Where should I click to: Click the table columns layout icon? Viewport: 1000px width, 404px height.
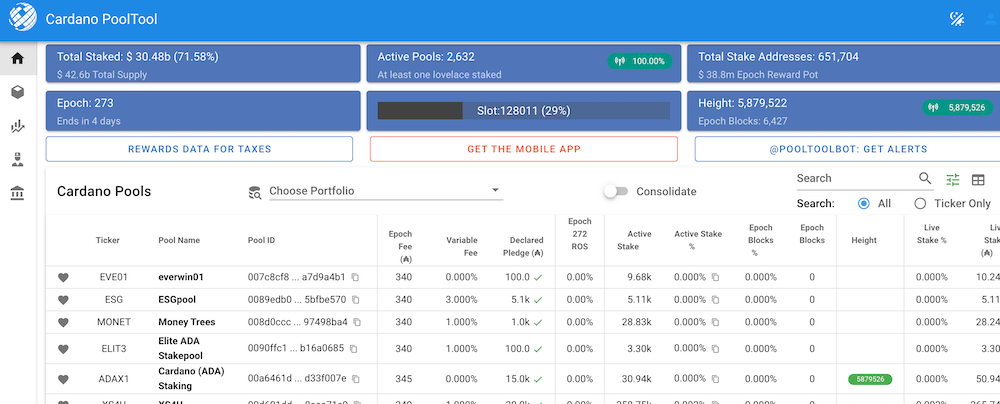(x=978, y=180)
